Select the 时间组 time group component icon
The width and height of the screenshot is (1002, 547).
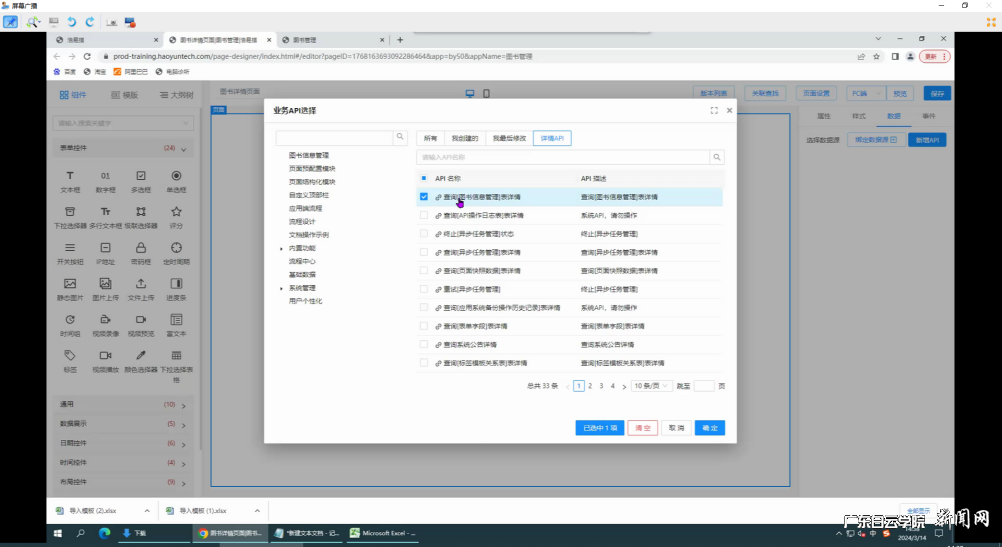(70, 320)
